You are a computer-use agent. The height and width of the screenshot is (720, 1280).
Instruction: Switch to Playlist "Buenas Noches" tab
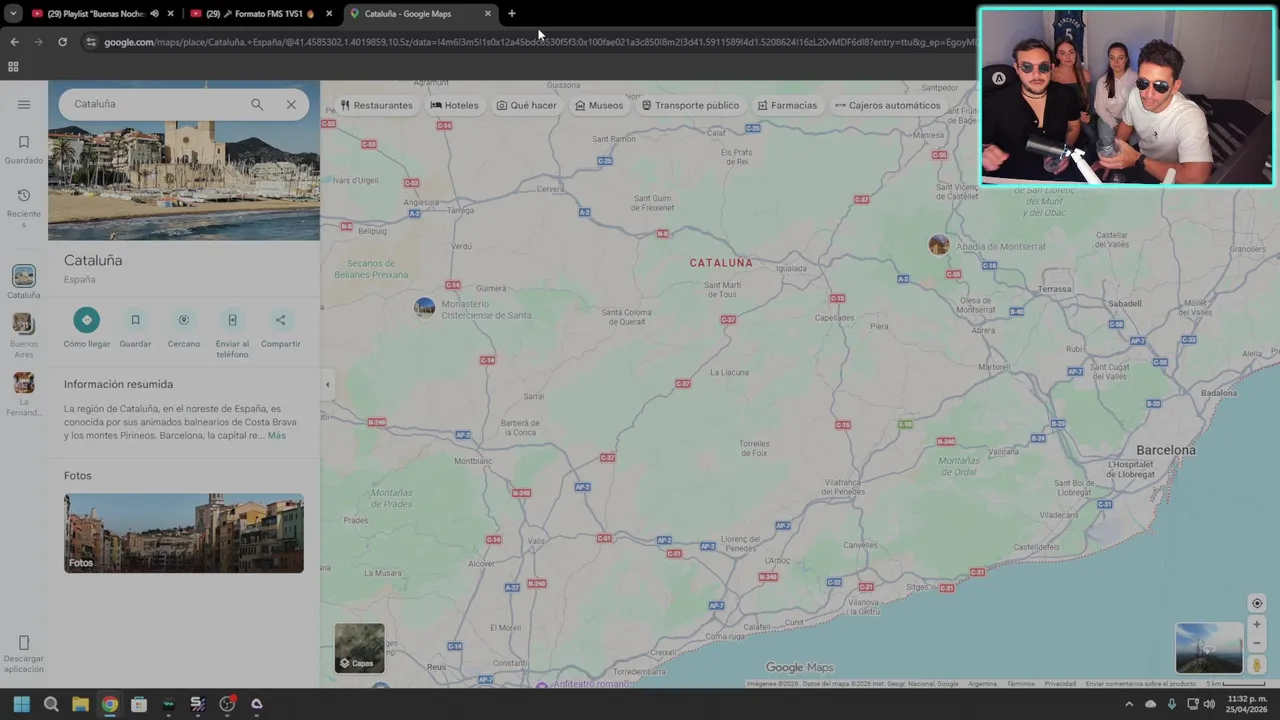pos(95,14)
